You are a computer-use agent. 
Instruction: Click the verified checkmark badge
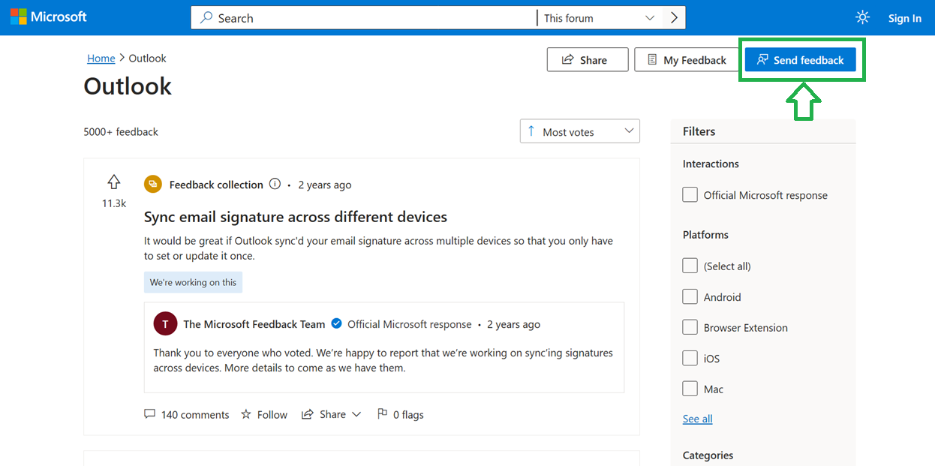(x=336, y=324)
